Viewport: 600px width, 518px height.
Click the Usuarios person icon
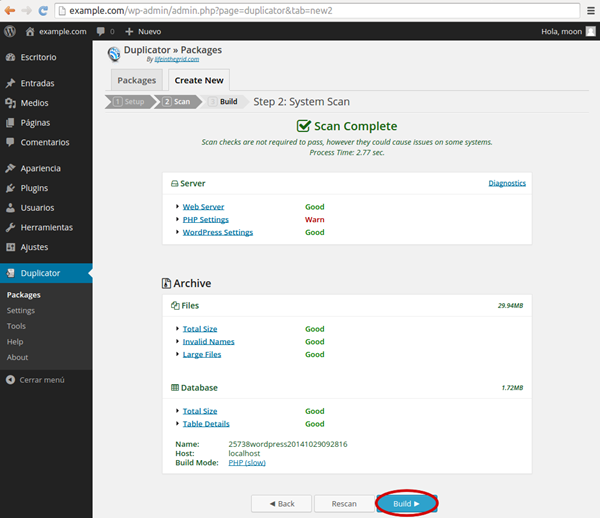pos(10,208)
